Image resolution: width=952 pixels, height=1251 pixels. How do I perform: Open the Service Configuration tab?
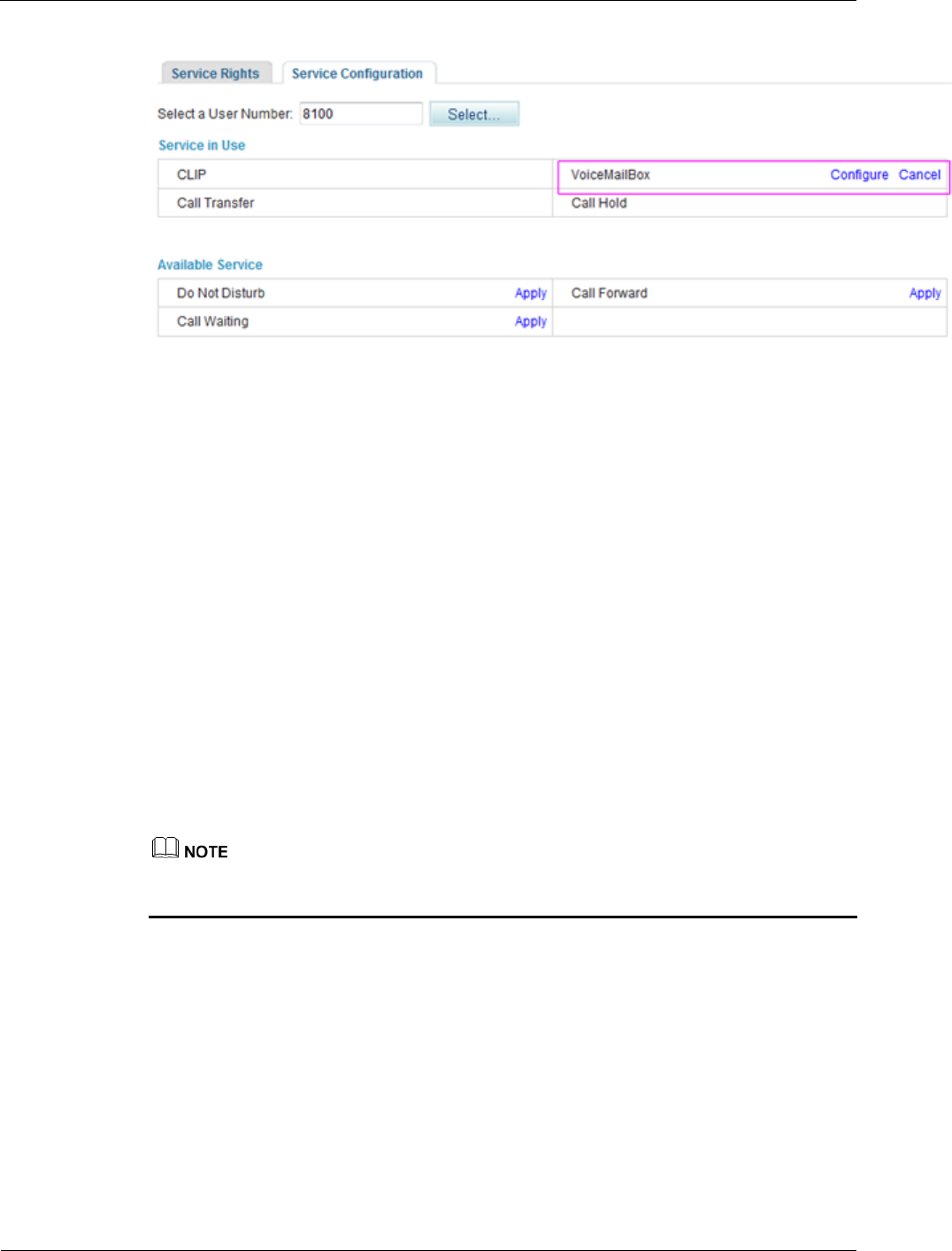357,73
